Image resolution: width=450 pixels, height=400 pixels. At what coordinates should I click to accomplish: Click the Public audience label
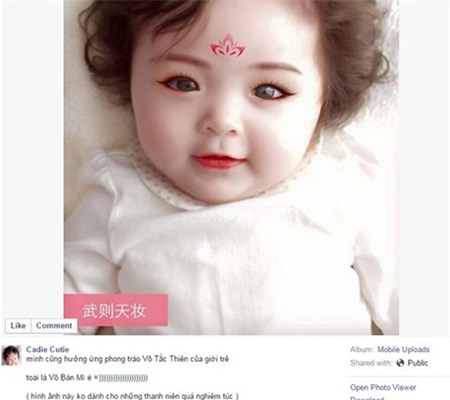(418, 363)
